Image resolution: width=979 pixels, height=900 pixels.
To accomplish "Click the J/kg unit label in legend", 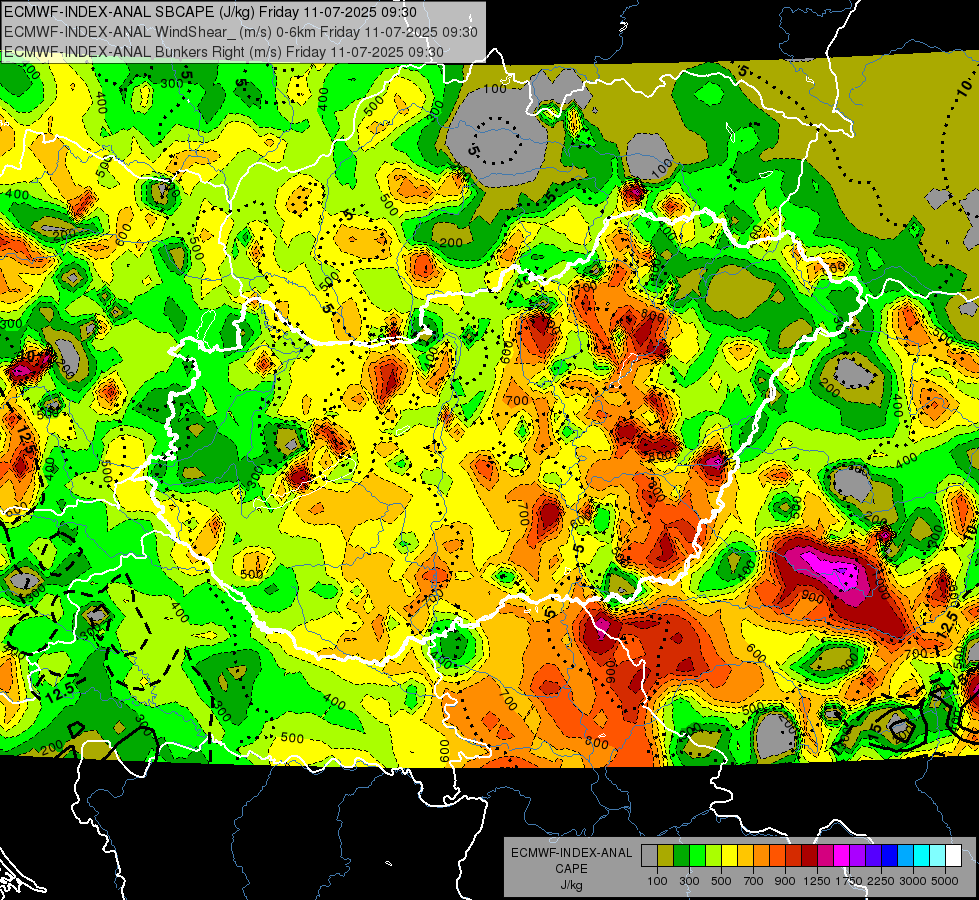I will [x=571, y=885].
